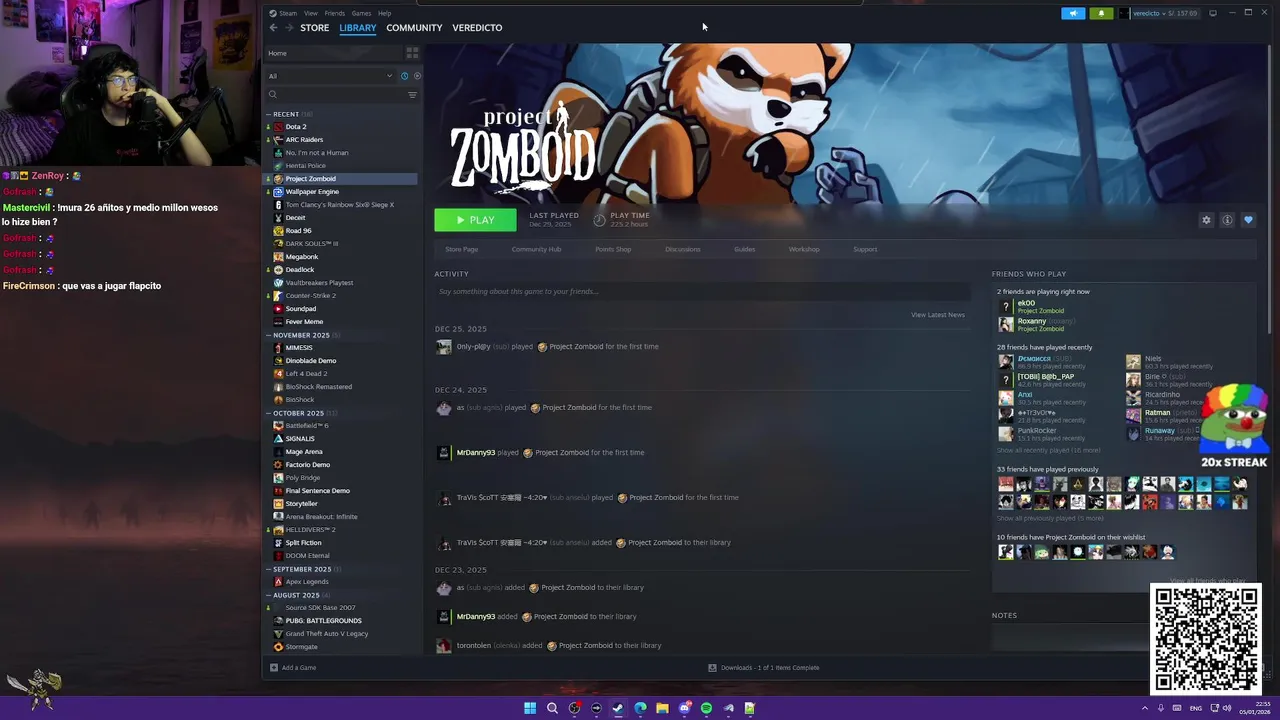Image resolution: width=1280 pixels, height=720 pixels.
Task: Open the Guides link
Action: [744, 249]
